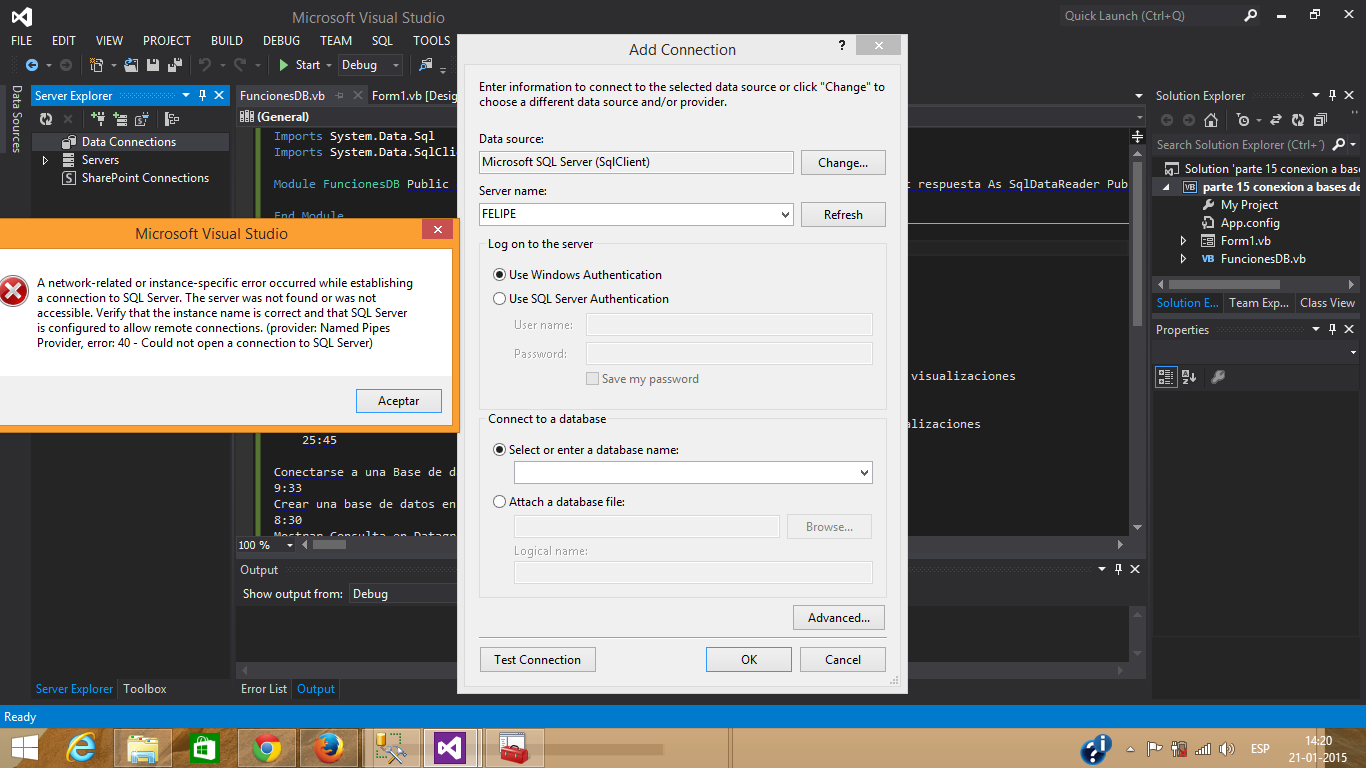Open Google Chrome from the taskbar
Viewport: 1366px width, 768px height.
click(x=266, y=748)
